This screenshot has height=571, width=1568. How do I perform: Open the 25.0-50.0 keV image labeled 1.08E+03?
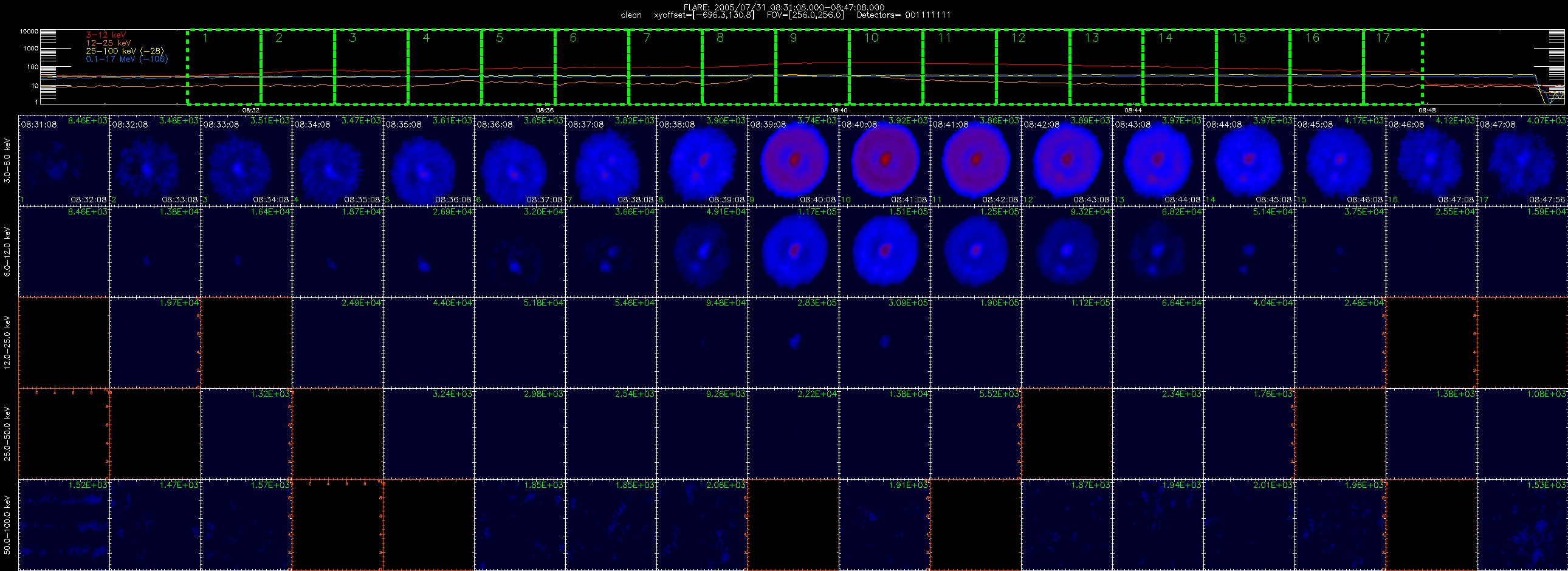tap(1523, 434)
